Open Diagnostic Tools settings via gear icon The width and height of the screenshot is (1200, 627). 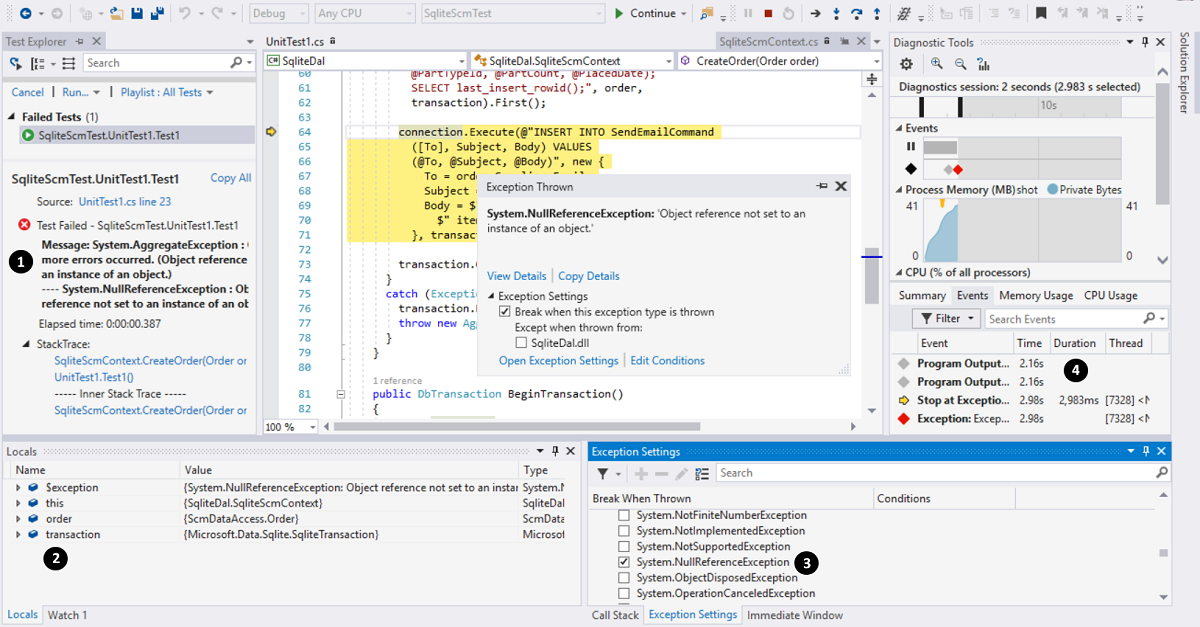point(906,63)
